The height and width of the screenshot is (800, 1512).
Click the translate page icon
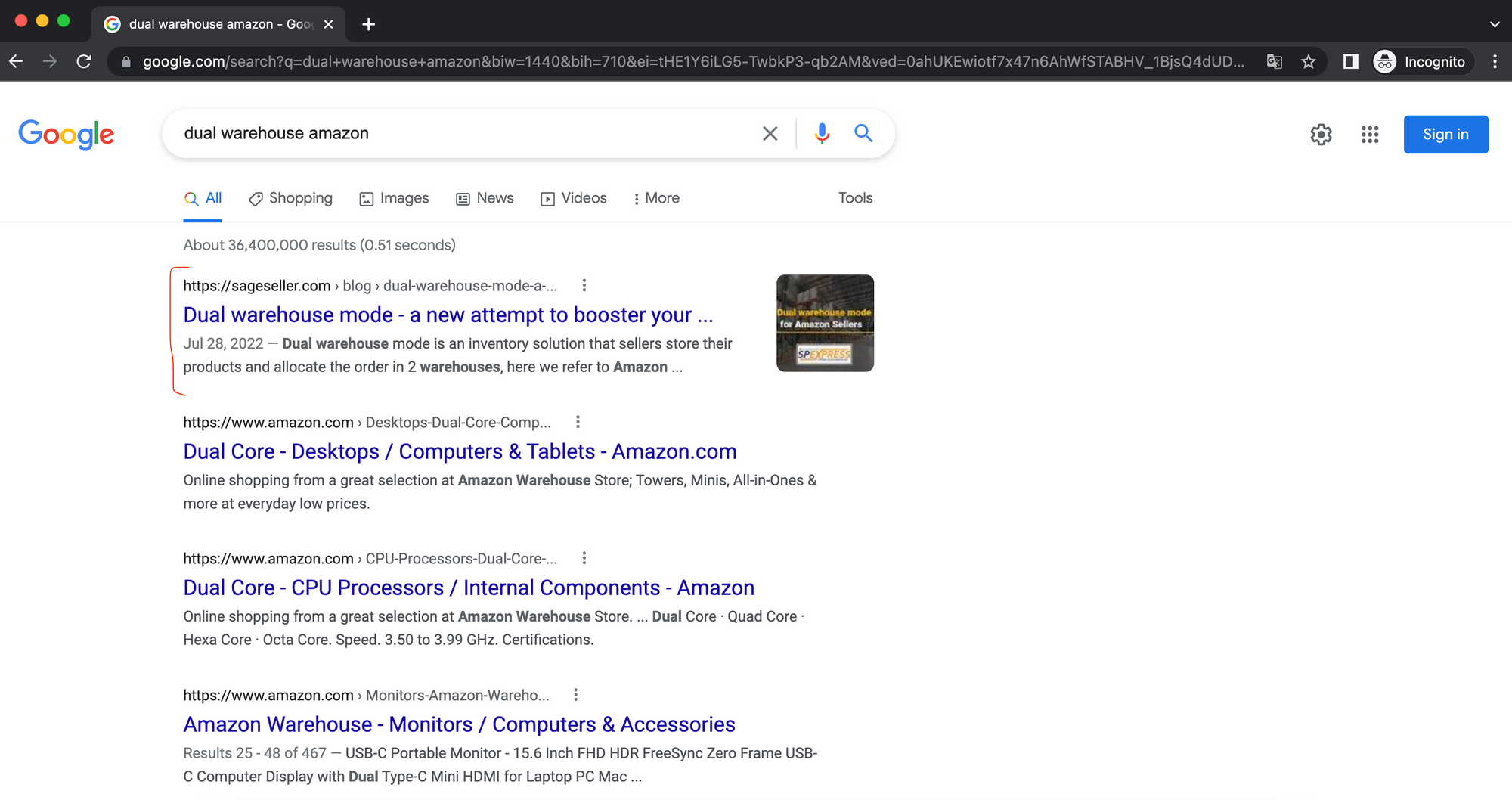click(1275, 61)
